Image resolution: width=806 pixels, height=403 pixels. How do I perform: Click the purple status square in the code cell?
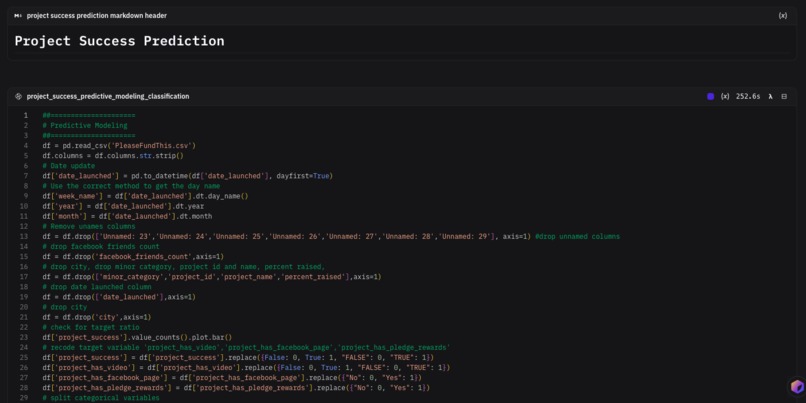710,96
